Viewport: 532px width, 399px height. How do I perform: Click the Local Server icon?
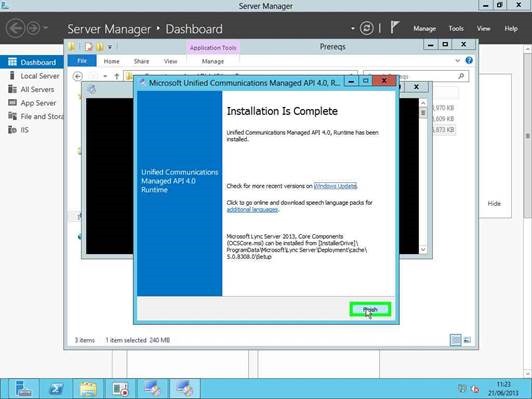tap(12, 75)
